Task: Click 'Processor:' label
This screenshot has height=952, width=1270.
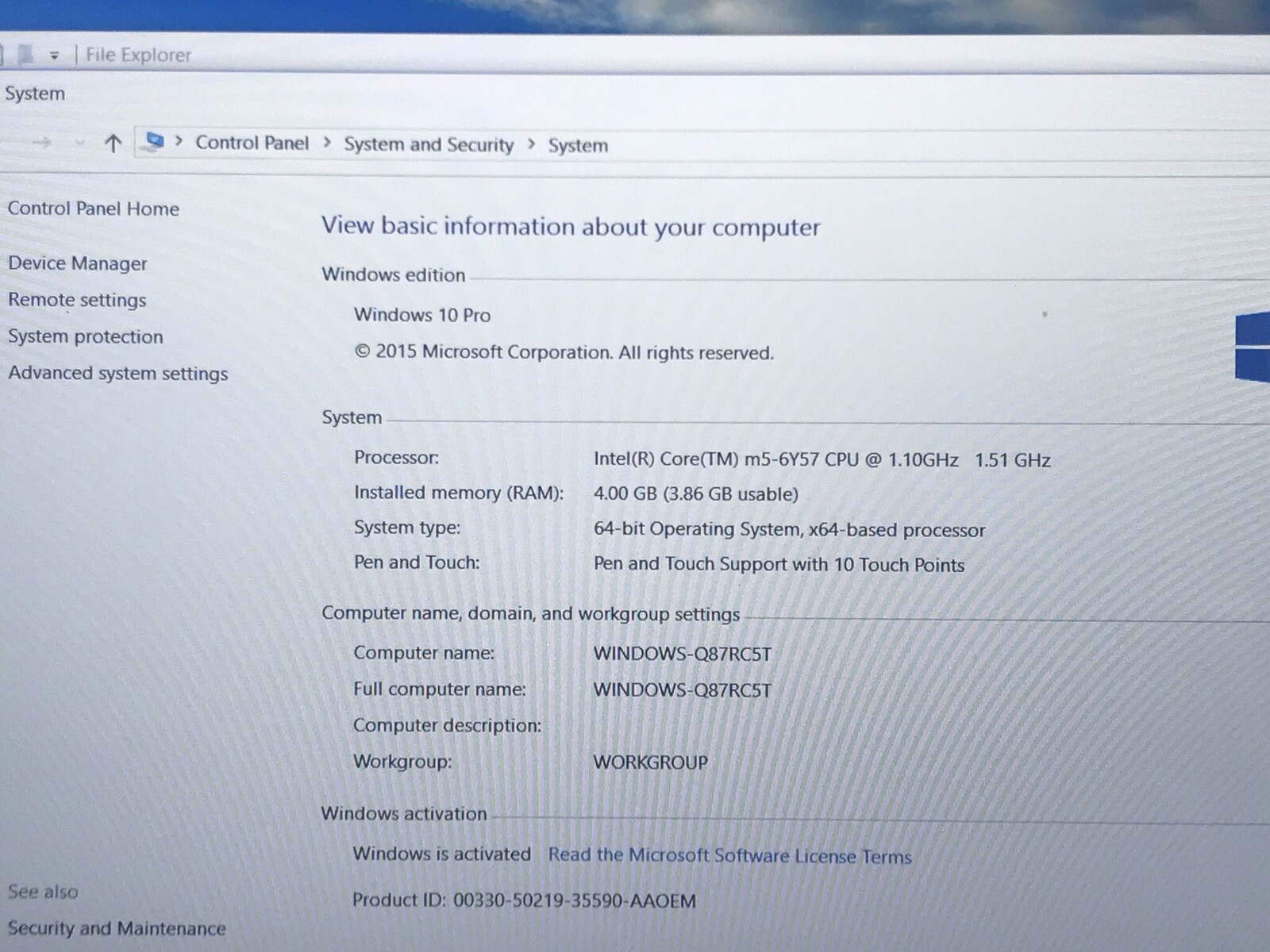Action: (x=396, y=458)
